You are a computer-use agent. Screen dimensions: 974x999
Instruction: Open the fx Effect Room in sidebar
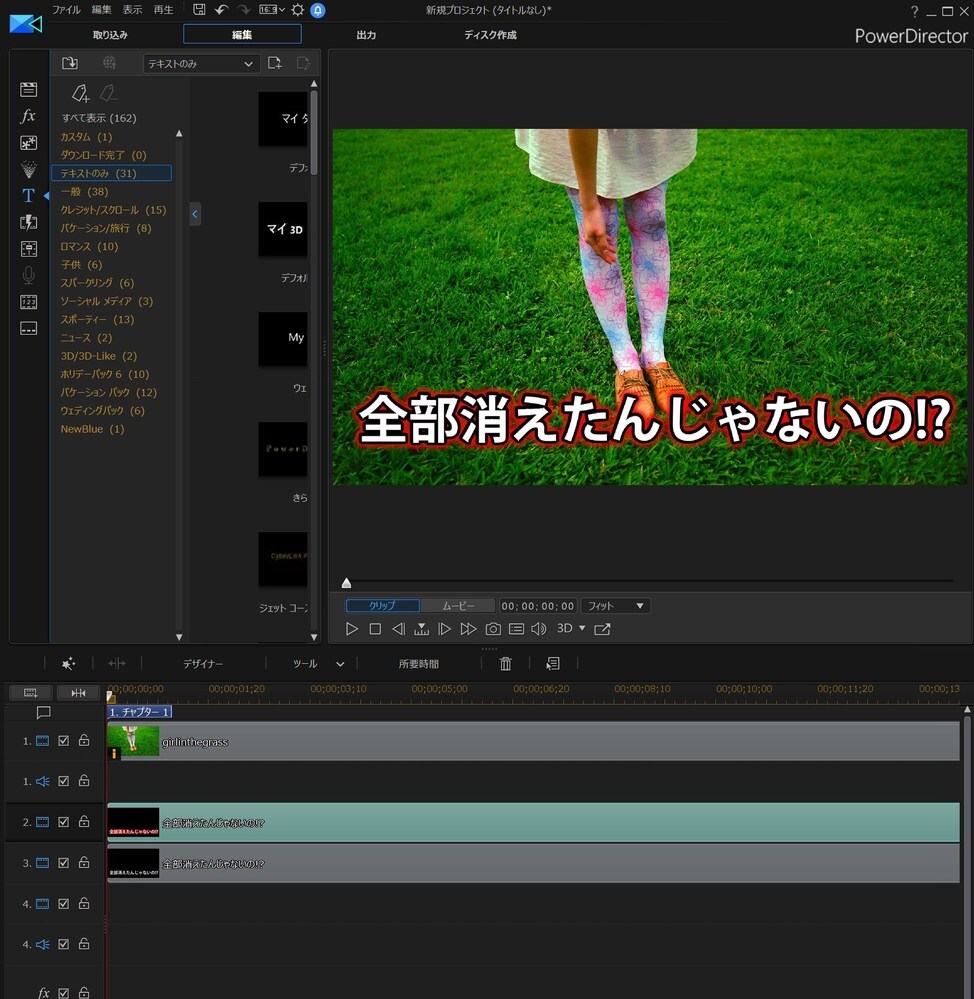pos(29,116)
